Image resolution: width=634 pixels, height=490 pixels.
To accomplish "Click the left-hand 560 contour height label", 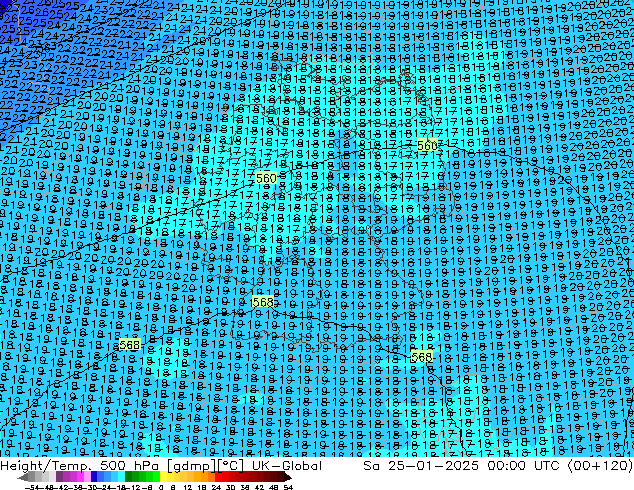I will pos(266,178).
